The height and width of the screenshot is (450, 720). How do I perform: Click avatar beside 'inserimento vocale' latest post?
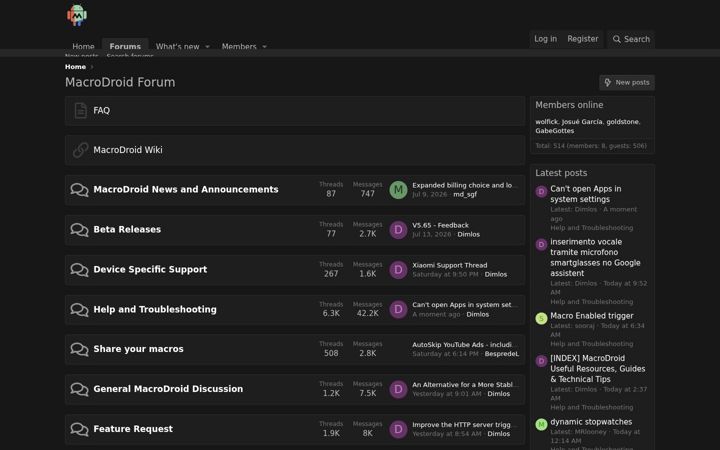tap(541, 244)
